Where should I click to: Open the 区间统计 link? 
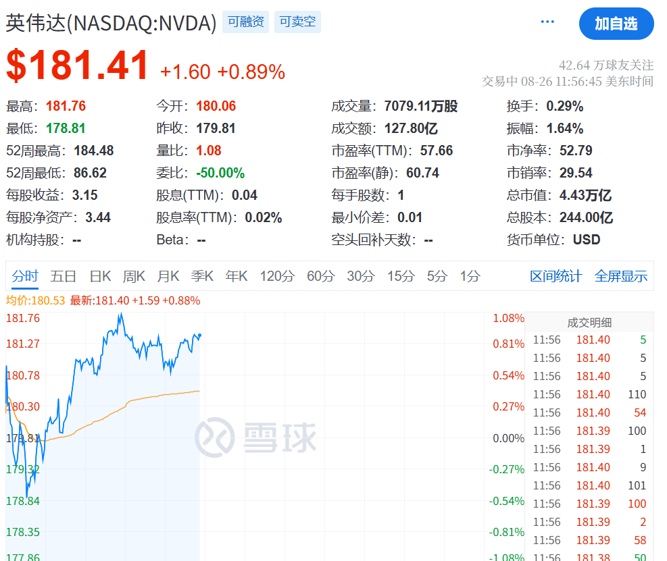coord(556,276)
